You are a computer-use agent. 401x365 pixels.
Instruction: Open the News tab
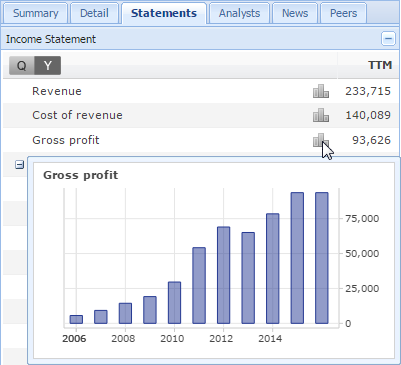click(x=295, y=13)
